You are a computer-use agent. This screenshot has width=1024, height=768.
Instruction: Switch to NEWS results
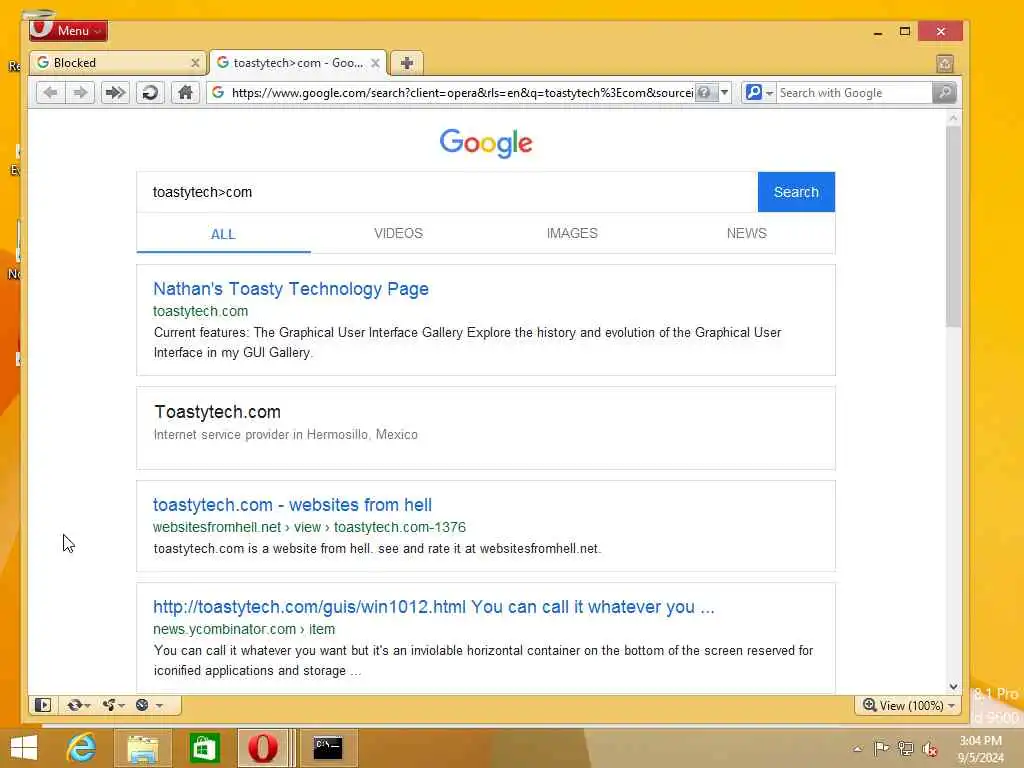[746, 233]
